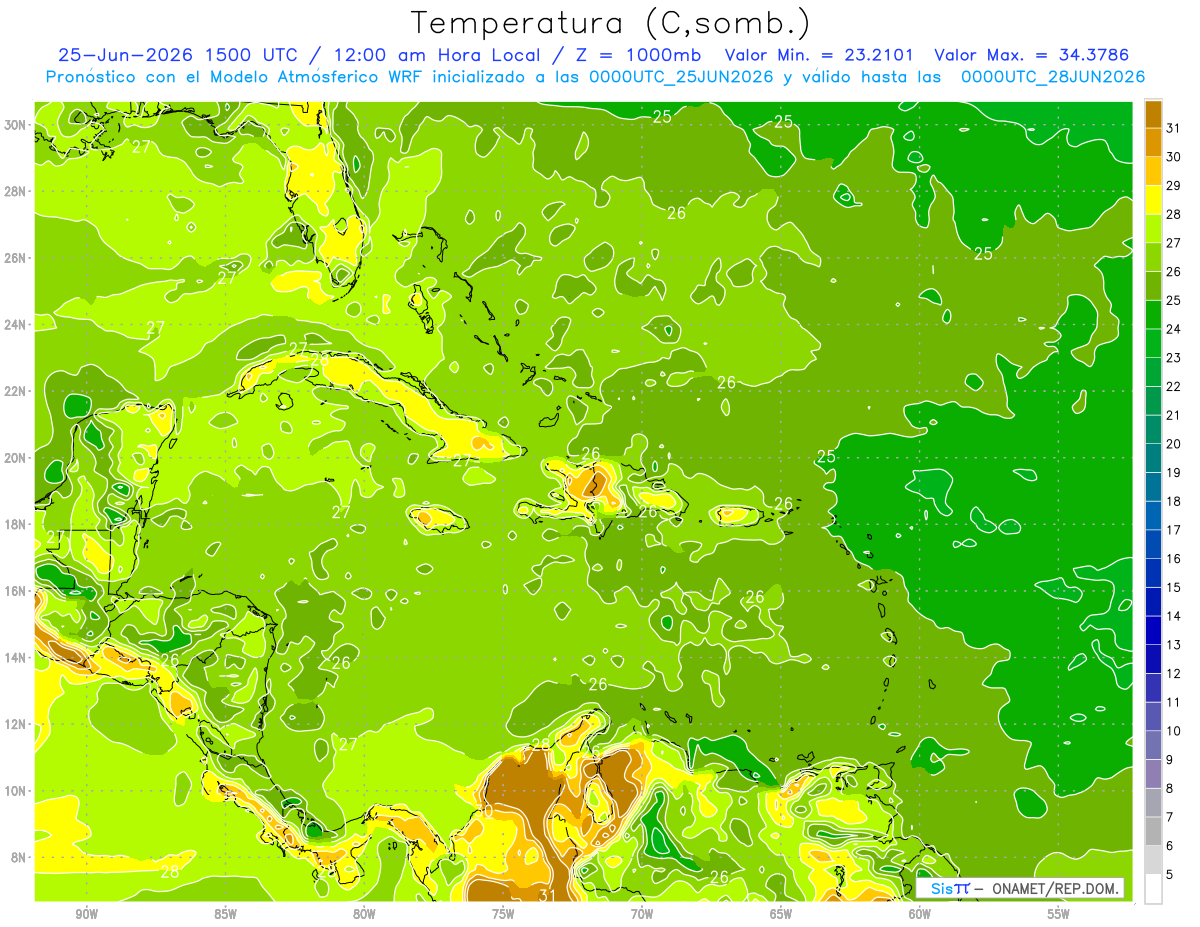Pick the dark orange swatch above 31 on color scale
Image resolution: width=1200 pixels, height=927 pixels.
[1153, 114]
